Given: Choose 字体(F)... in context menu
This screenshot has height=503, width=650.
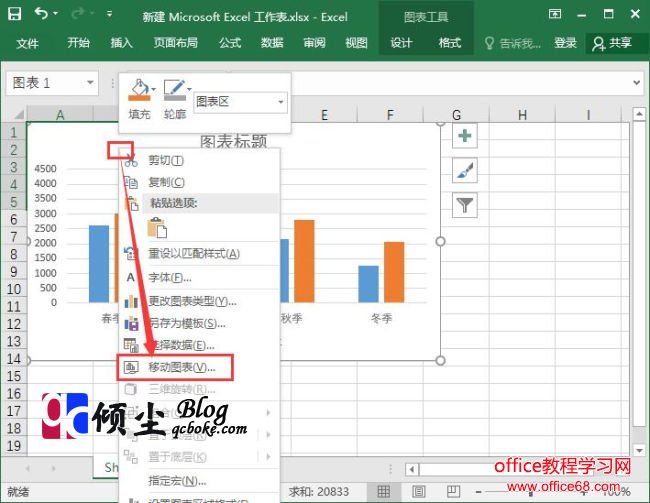Looking at the screenshot, I should coord(199,277).
